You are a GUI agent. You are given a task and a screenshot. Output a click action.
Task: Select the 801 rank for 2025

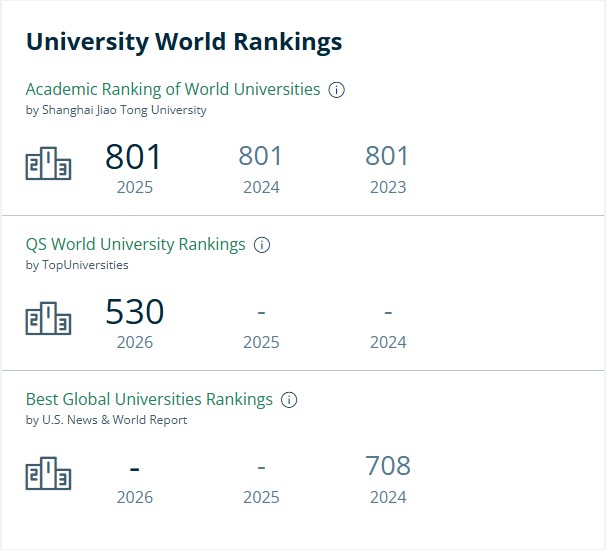coord(133,157)
